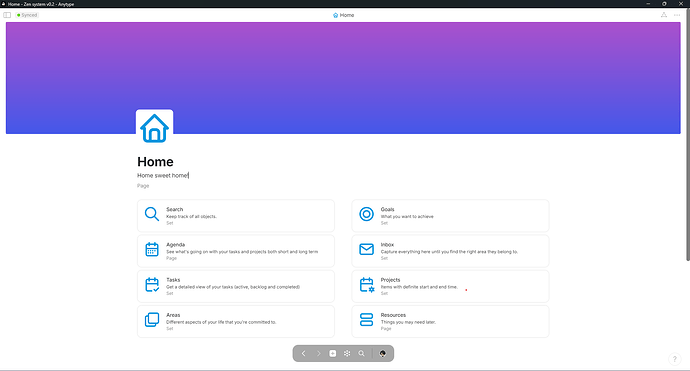Click the 'Home sweet home!' description
The width and height of the screenshot is (690, 371).
pos(163,175)
